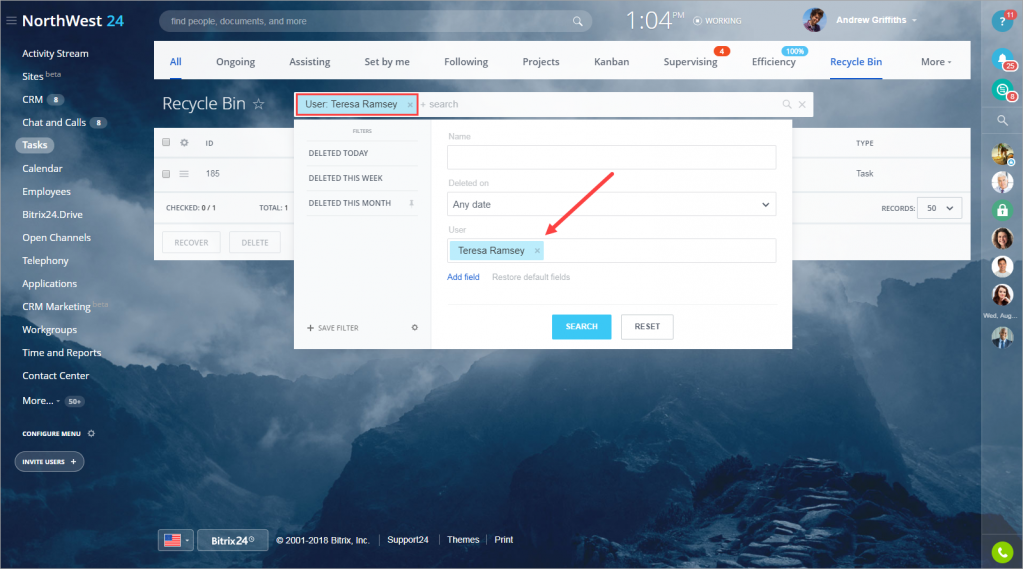Click the magnifier in the top search bar
The height and width of the screenshot is (569, 1023).
pyautogui.click(x=577, y=22)
